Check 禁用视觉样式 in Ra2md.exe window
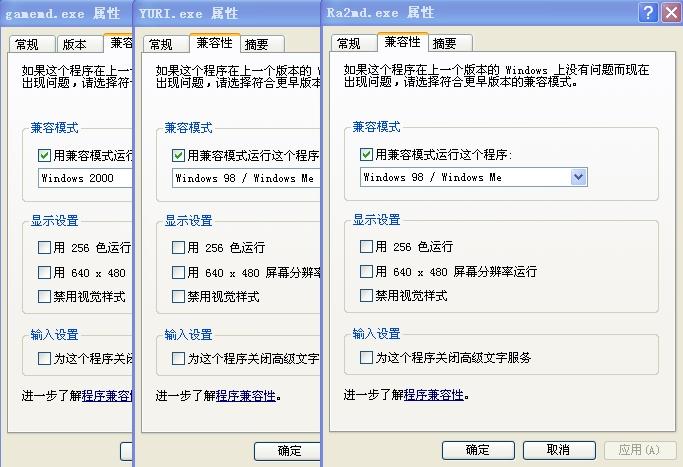 pos(366,295)
